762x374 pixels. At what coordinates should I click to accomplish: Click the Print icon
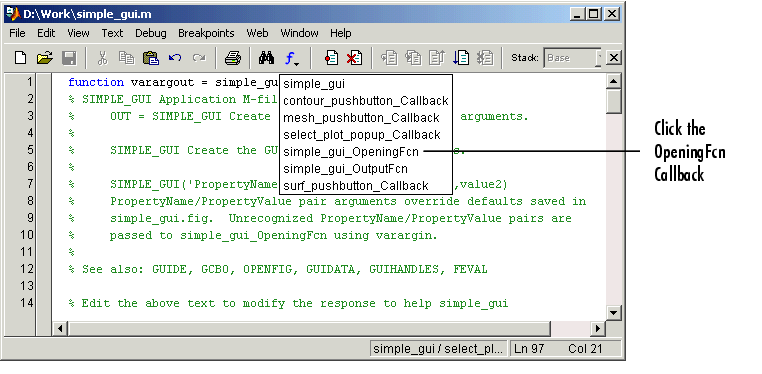(x=232, y=58)
